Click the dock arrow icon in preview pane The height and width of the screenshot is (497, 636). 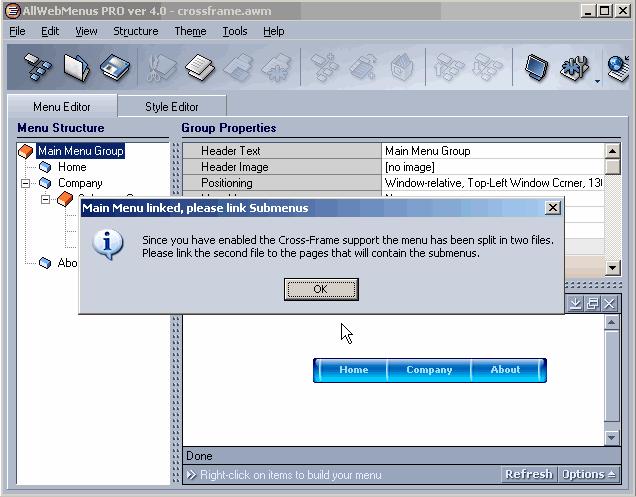point(575,303)
